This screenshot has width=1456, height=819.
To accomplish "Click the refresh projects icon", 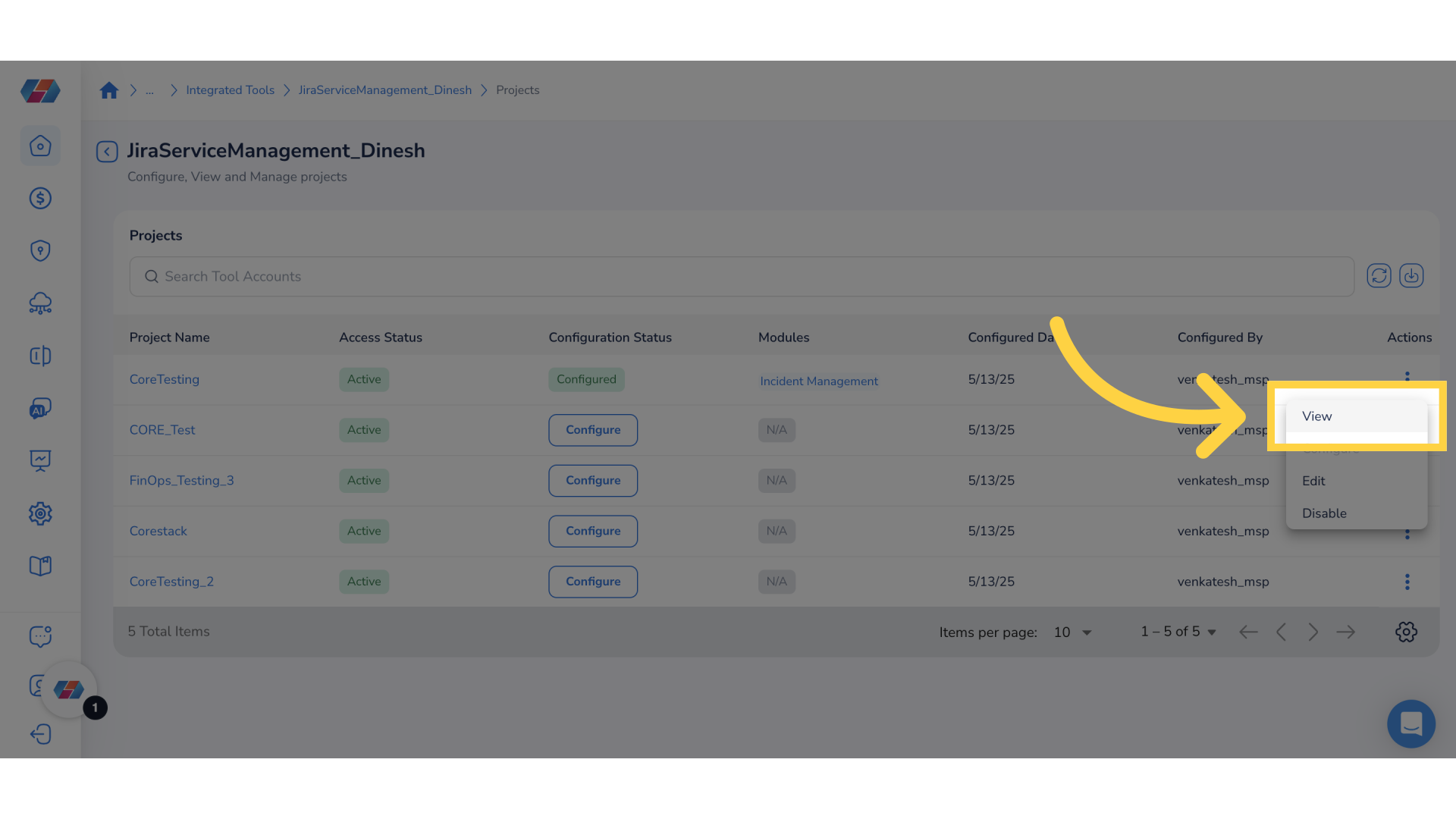I will tap(1379, 275).
